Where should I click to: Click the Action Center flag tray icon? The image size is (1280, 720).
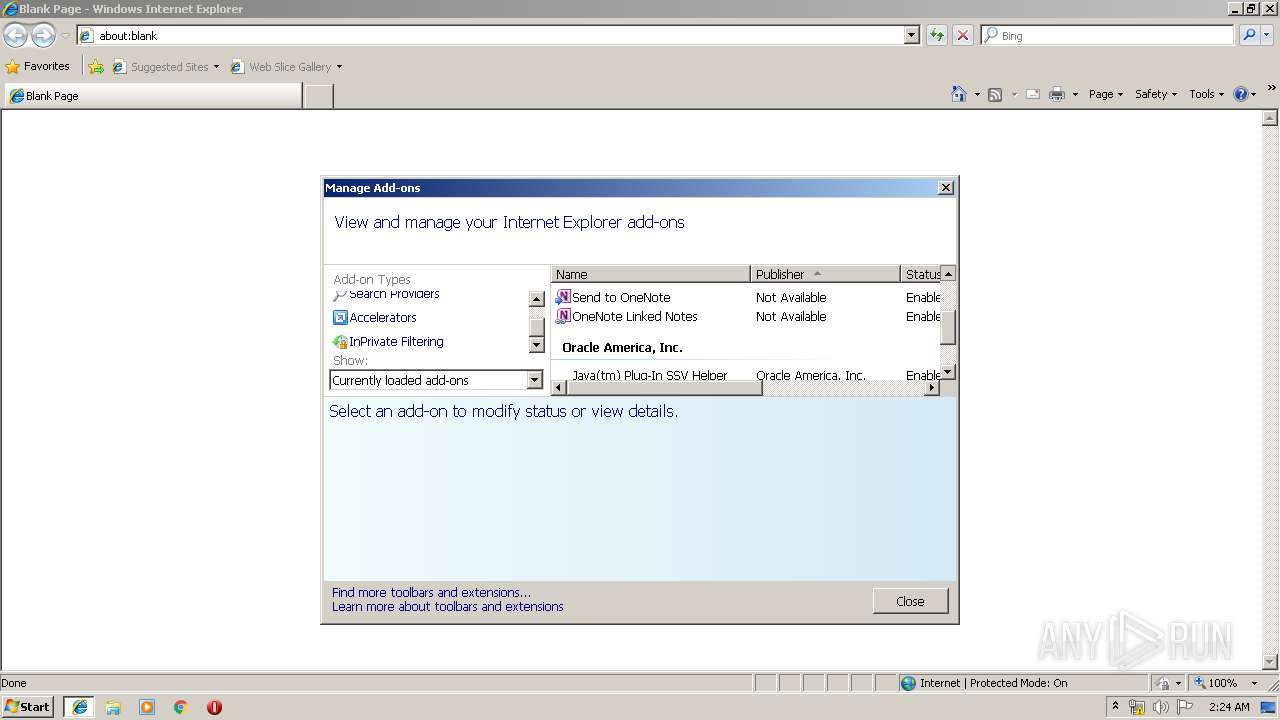coord(1185,707)
